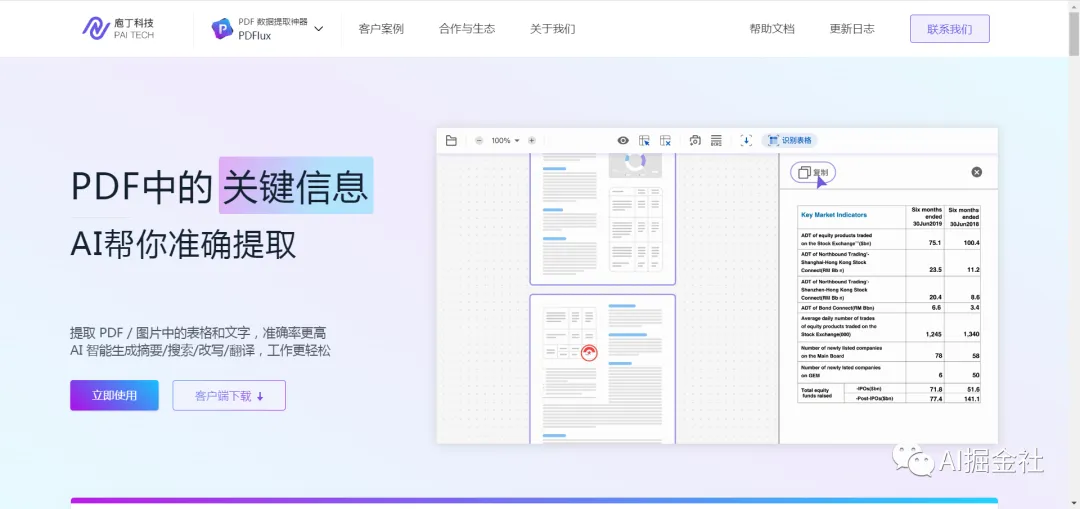The width and height of the screenshot is (1080, 509).
Task: Click the bracketed download arrow icon
Action: 746,141
